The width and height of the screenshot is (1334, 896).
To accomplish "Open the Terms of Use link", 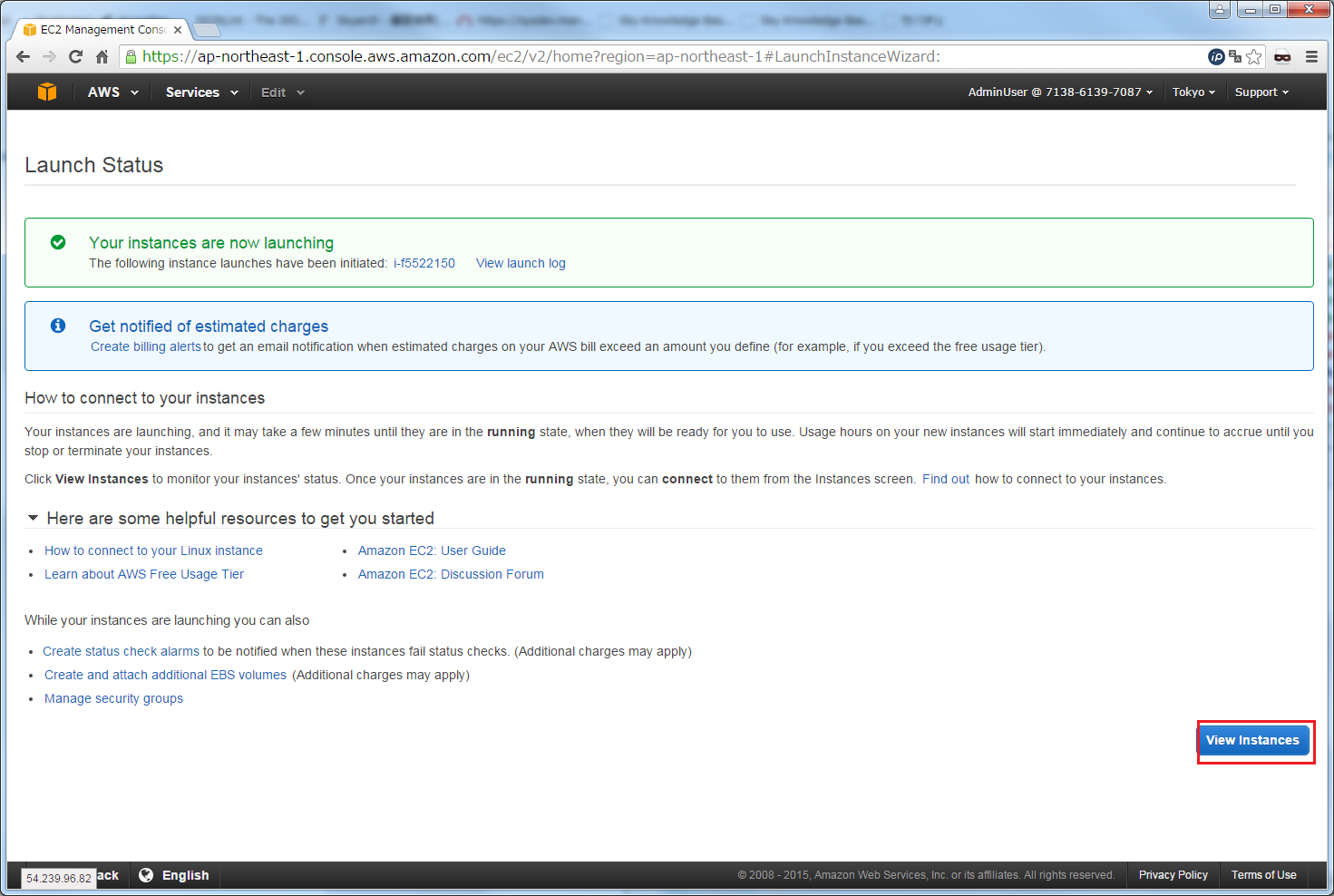I will [x=1264, y=875].
